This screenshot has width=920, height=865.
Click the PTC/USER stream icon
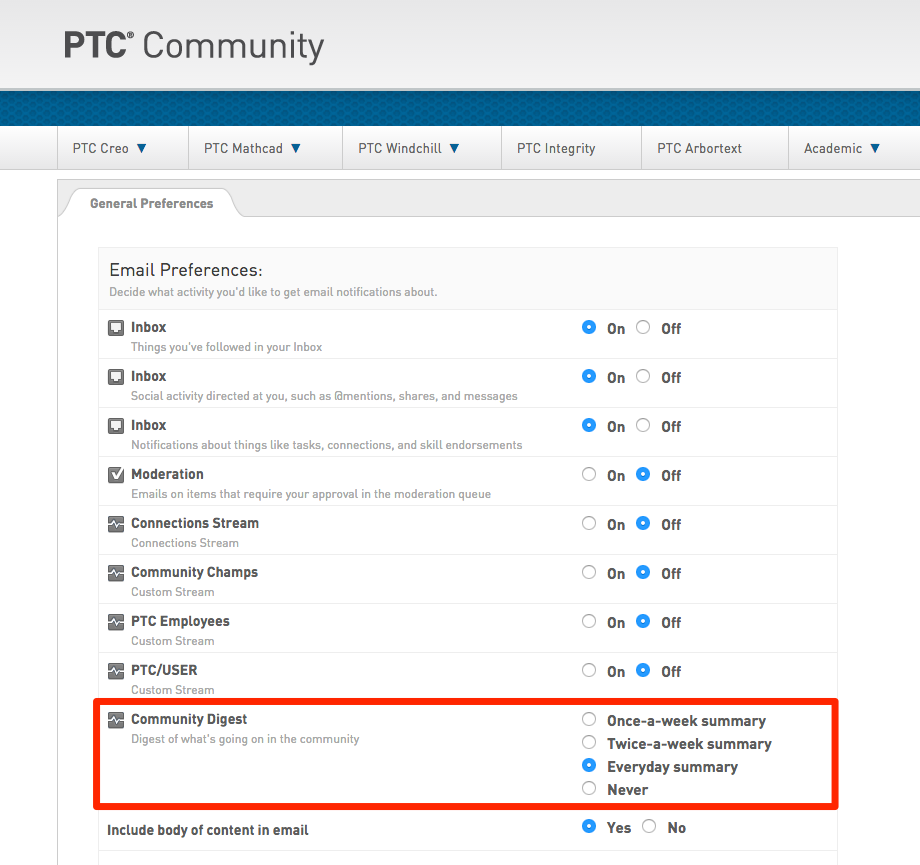tap(116, 670)
